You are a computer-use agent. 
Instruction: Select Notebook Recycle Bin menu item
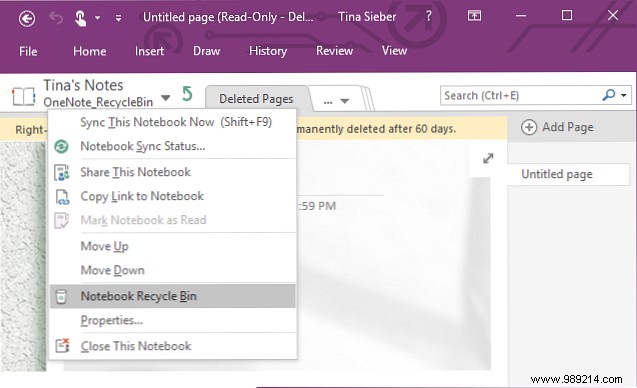point(173,296)
